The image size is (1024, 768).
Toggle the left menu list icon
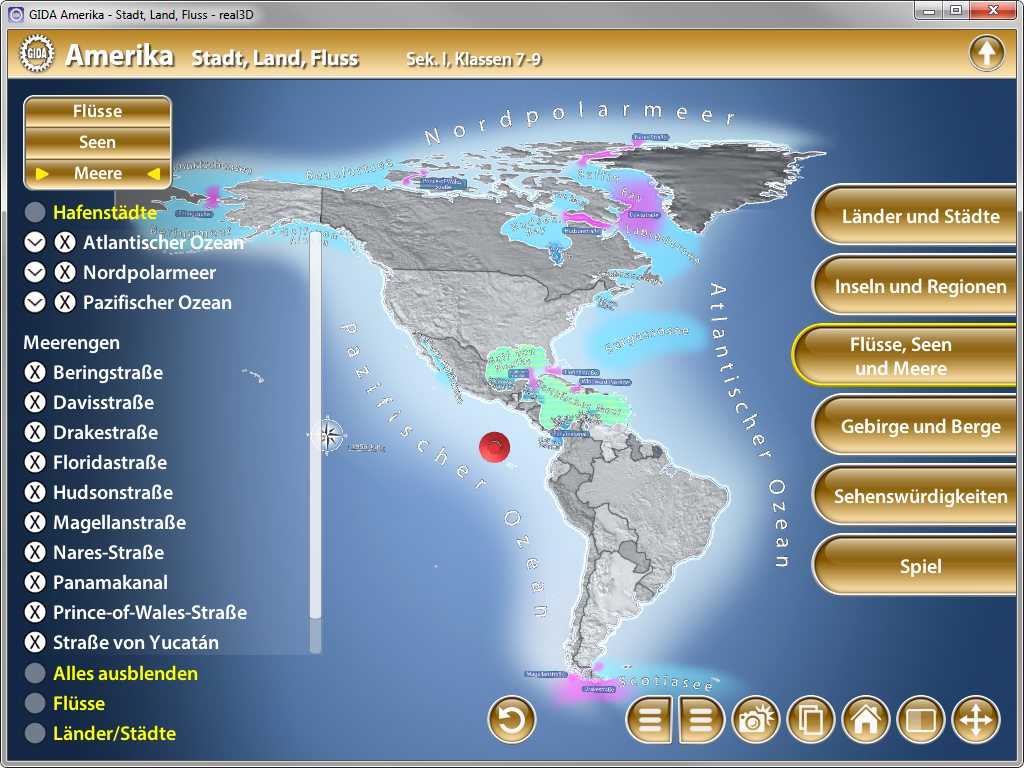(650, 720)
